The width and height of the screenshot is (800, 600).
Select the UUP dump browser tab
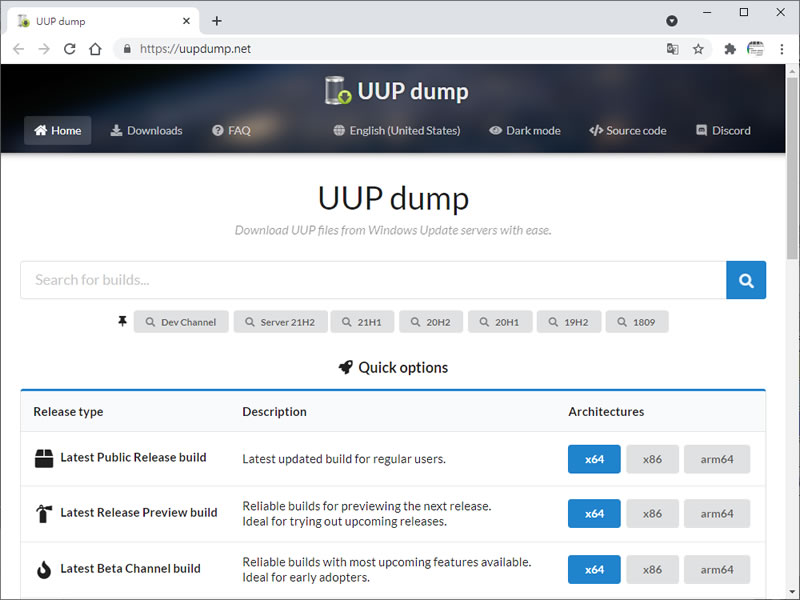point(103,21)
